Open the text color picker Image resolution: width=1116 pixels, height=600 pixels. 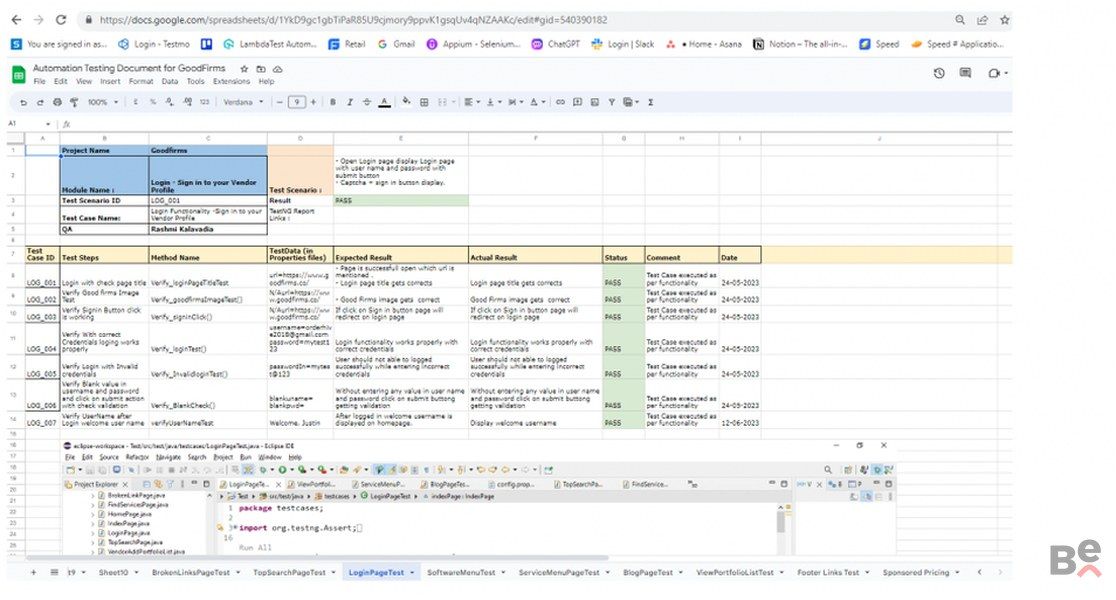(x=384, y=102)
